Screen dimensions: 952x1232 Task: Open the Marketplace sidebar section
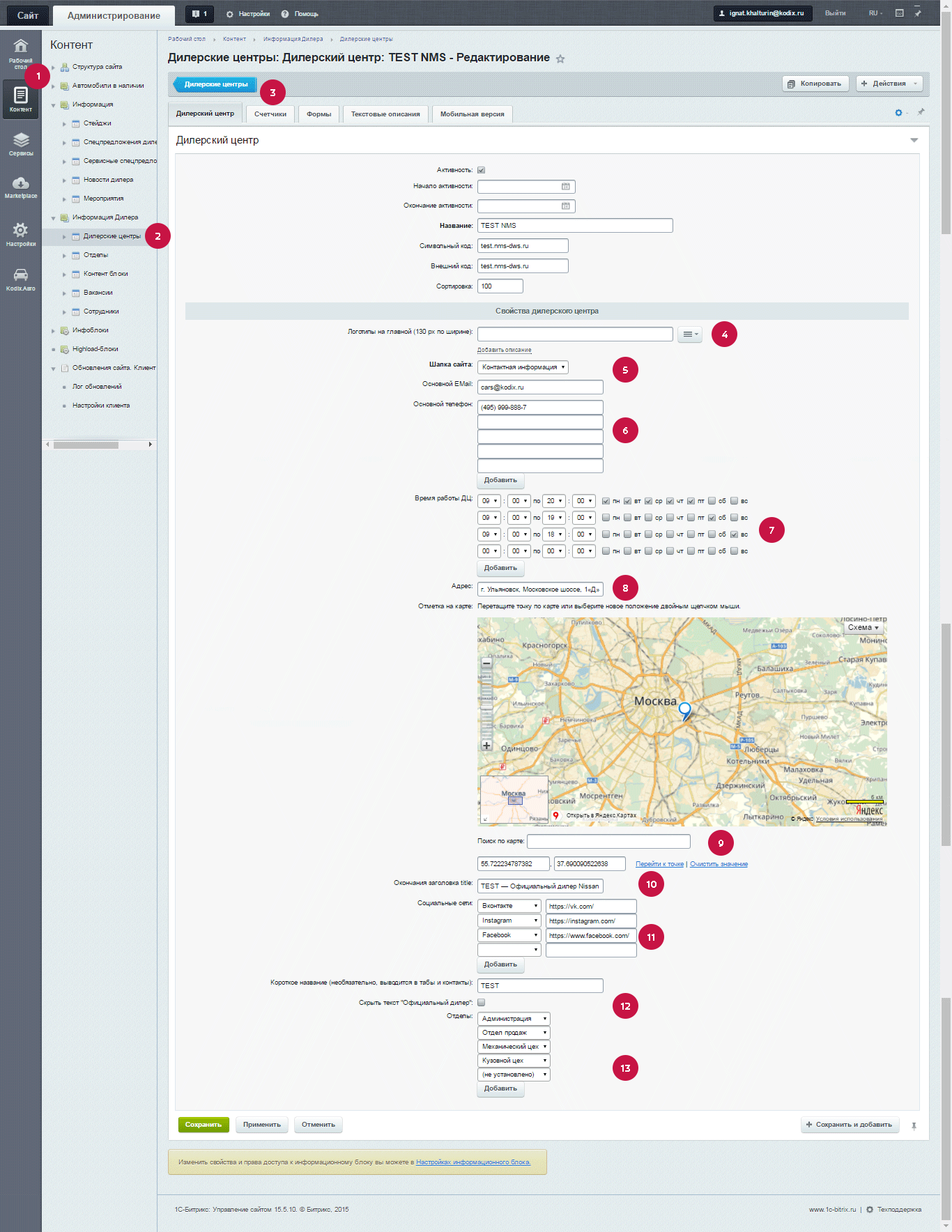pyautogui.click(x=21, y=187)
